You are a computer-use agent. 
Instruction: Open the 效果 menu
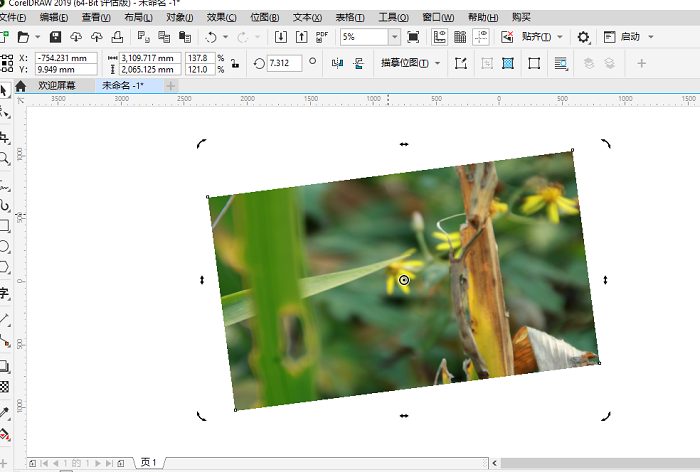221,18
